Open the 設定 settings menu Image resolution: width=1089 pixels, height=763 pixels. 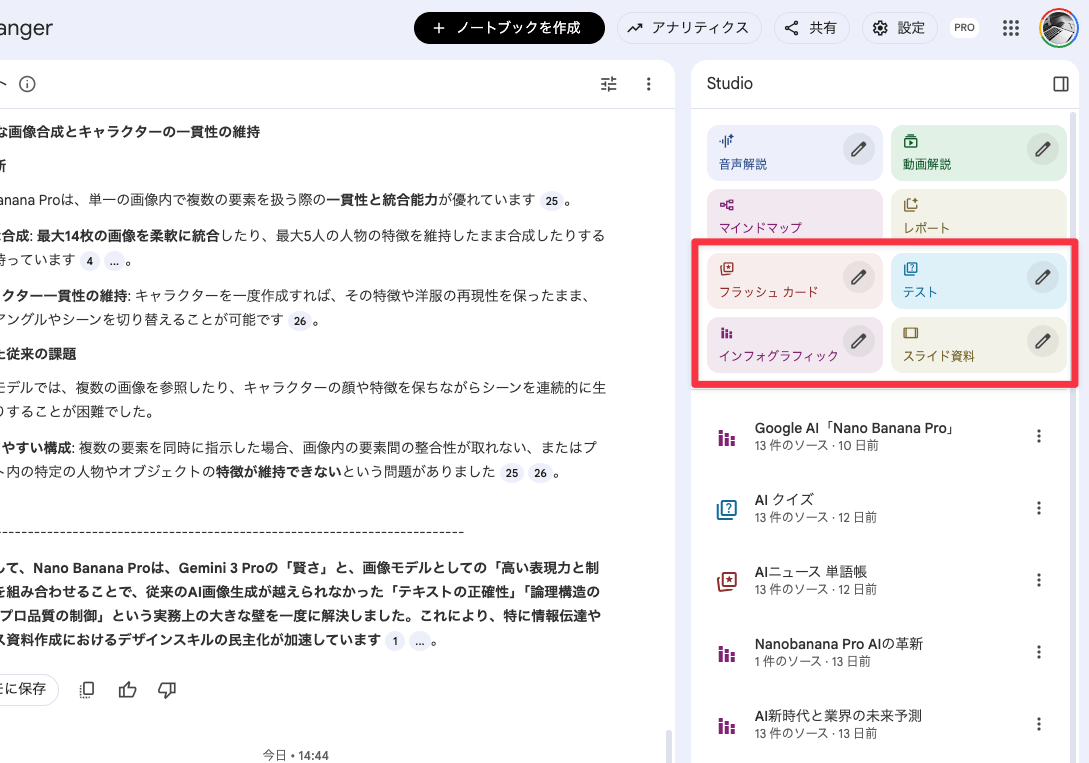[x=899, y=28]
